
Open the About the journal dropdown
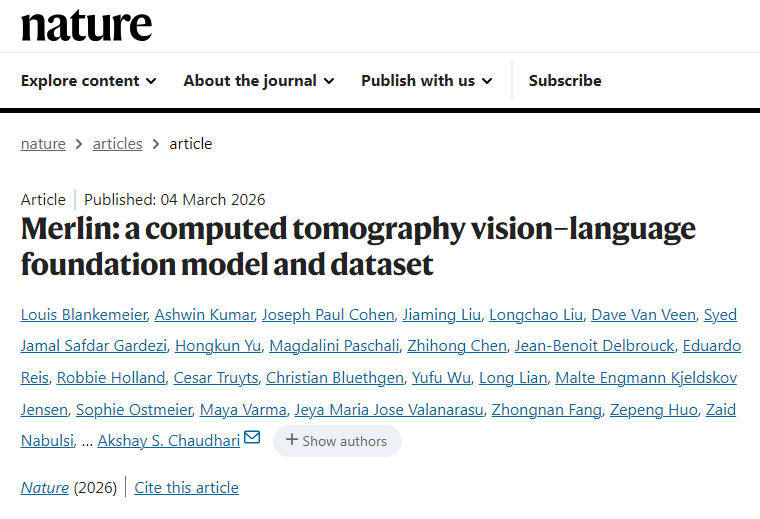(258, 80)
